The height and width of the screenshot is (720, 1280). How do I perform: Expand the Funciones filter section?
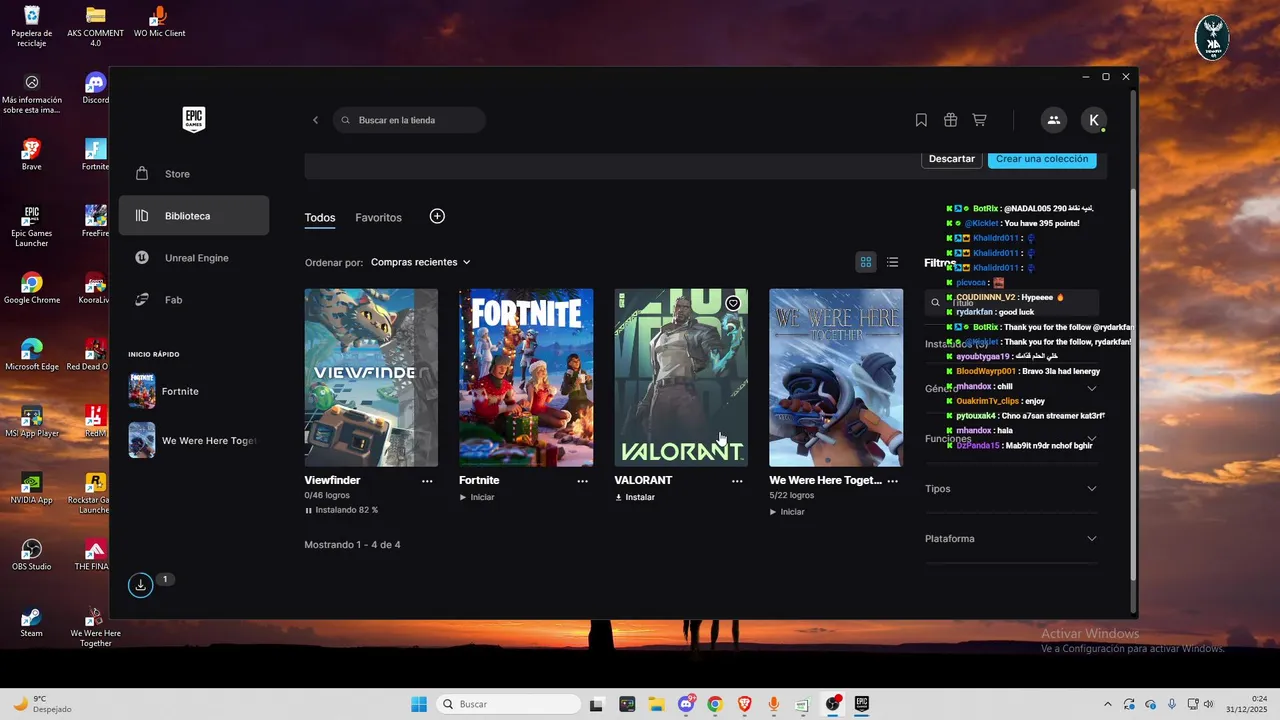pyautogui.click(x=1011, y=438)
